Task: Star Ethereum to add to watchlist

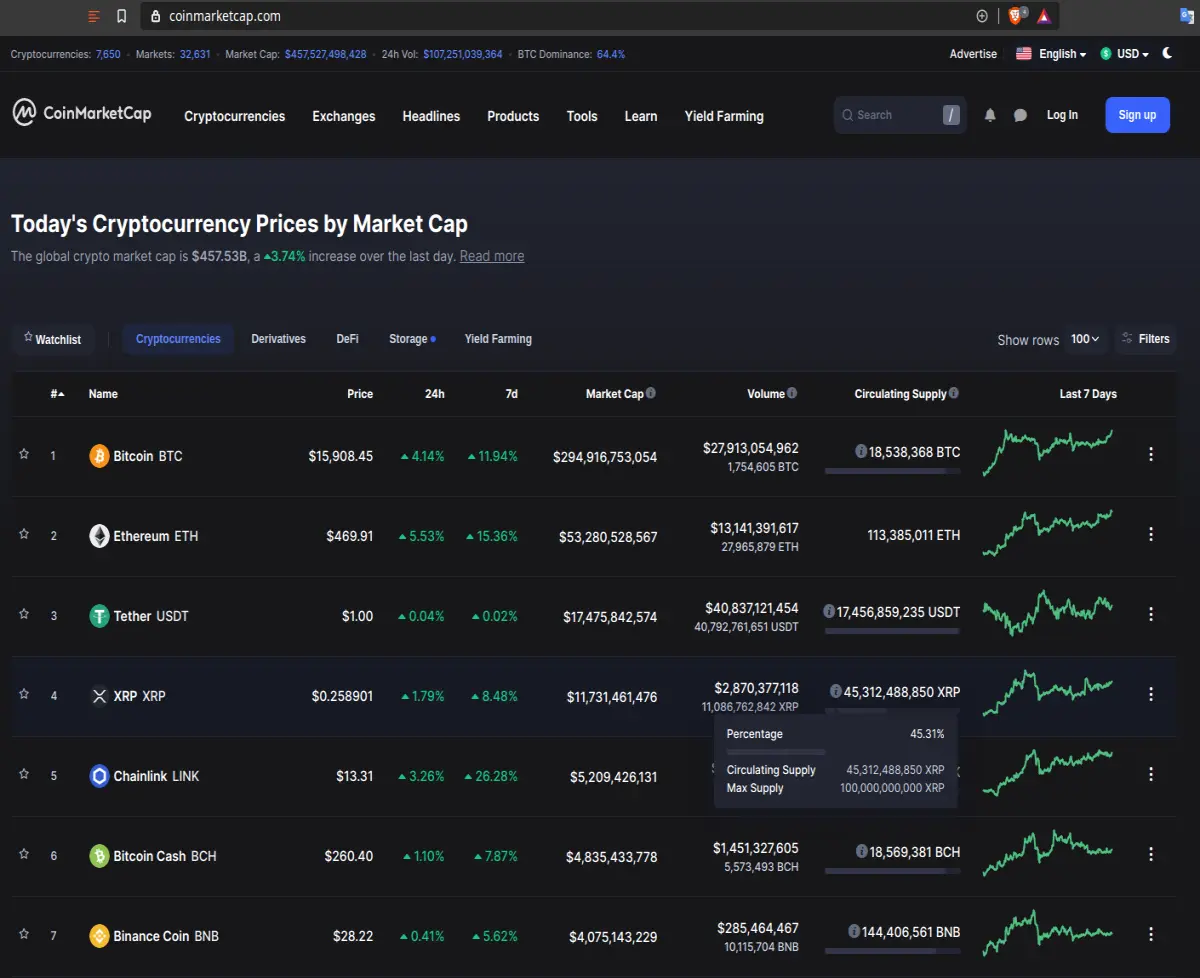Action: coord(24,534)
